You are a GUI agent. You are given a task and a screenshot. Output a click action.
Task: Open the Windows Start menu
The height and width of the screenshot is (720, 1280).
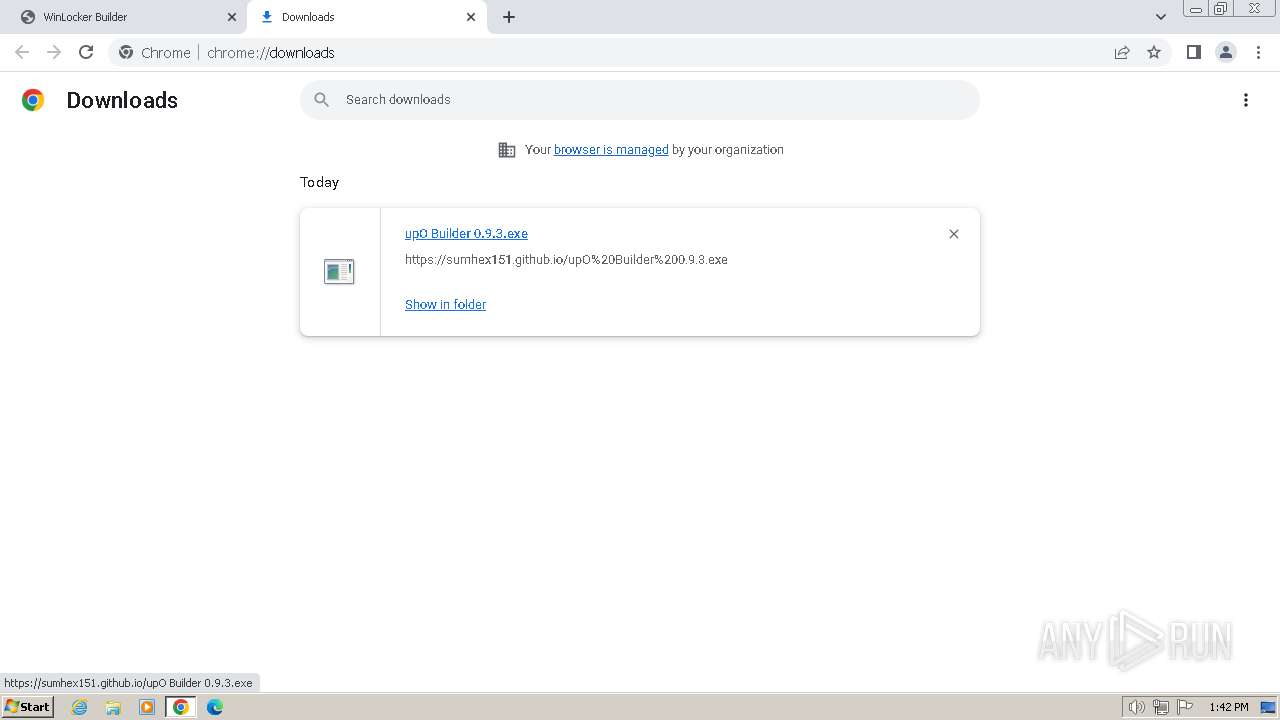(x=28, y=707)
